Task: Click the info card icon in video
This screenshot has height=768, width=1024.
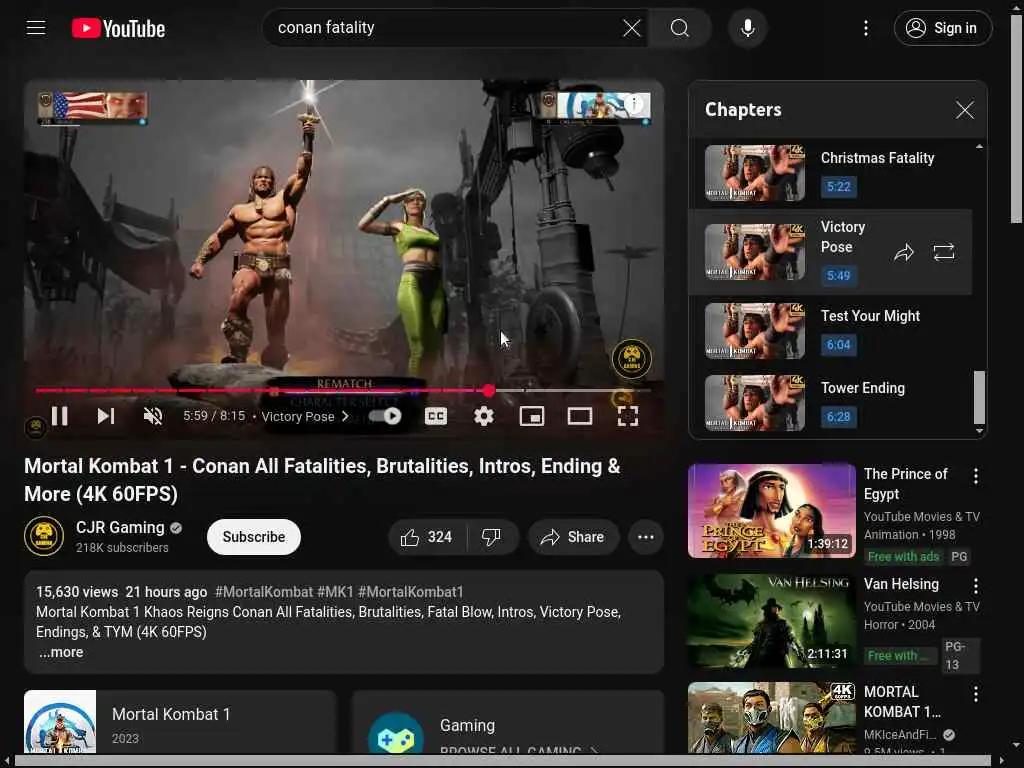Action: [633, 103]
